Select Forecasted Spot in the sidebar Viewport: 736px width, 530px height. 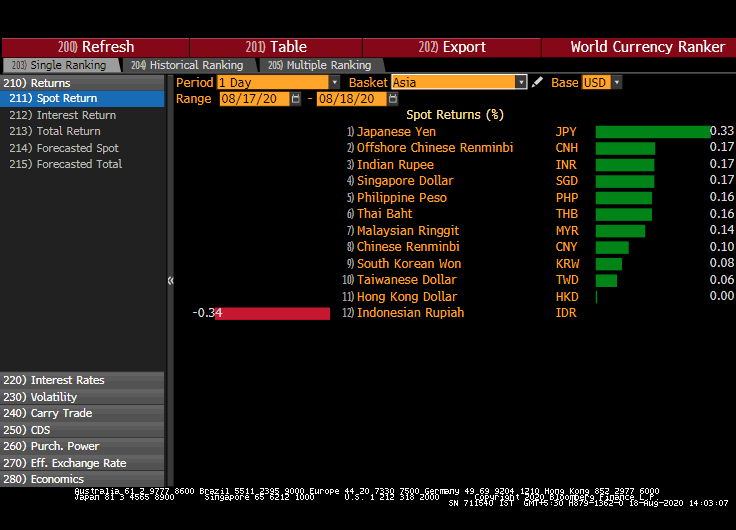[x=77, y=148]
